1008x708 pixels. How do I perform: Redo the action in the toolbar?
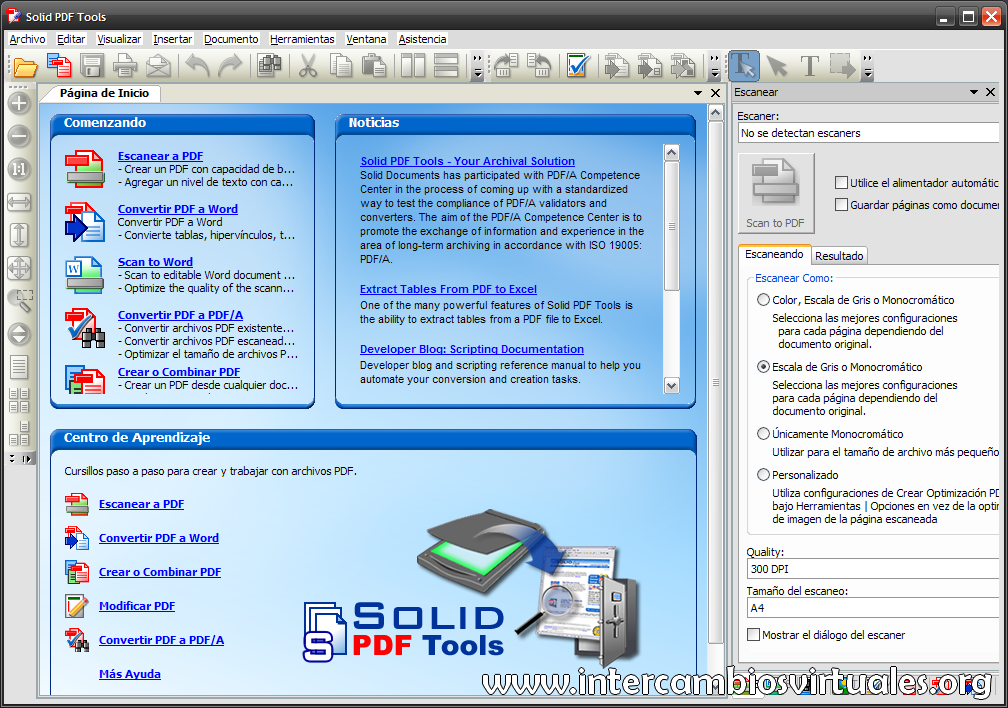(230, 66)
